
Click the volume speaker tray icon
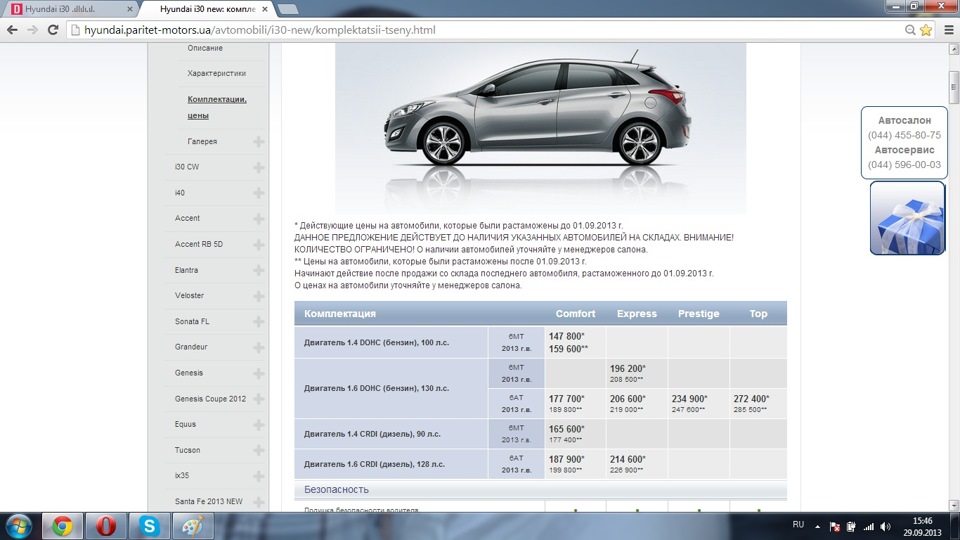(x=885, y=527)
